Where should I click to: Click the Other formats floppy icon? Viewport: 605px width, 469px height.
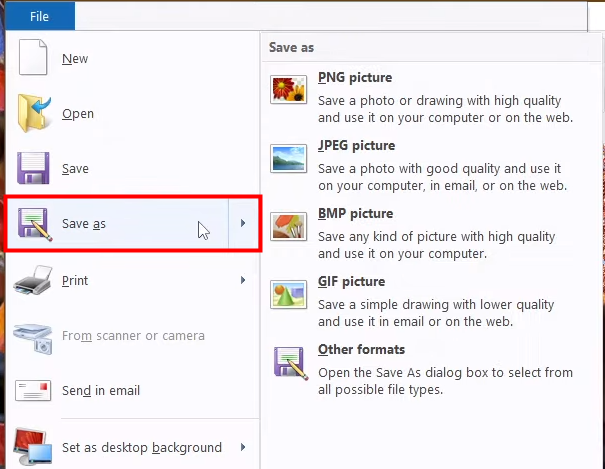click(x=291, y=363)
